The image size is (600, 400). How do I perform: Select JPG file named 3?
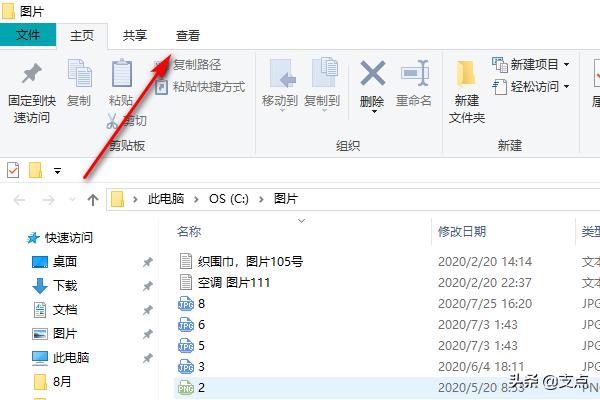pyautogui.click(x=201, y=367)
